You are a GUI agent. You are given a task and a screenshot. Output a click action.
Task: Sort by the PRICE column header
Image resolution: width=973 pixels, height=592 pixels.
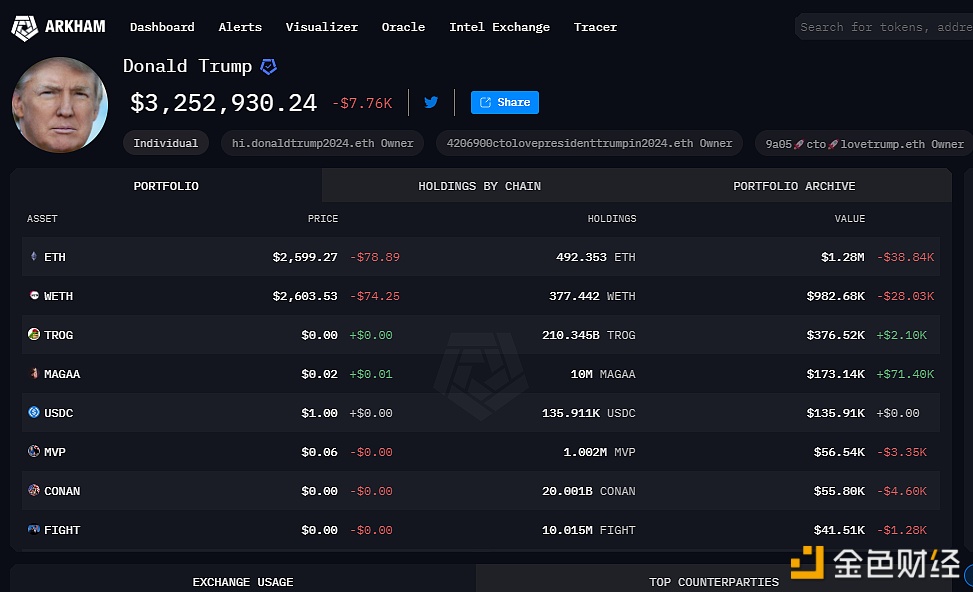coord(323,218)
